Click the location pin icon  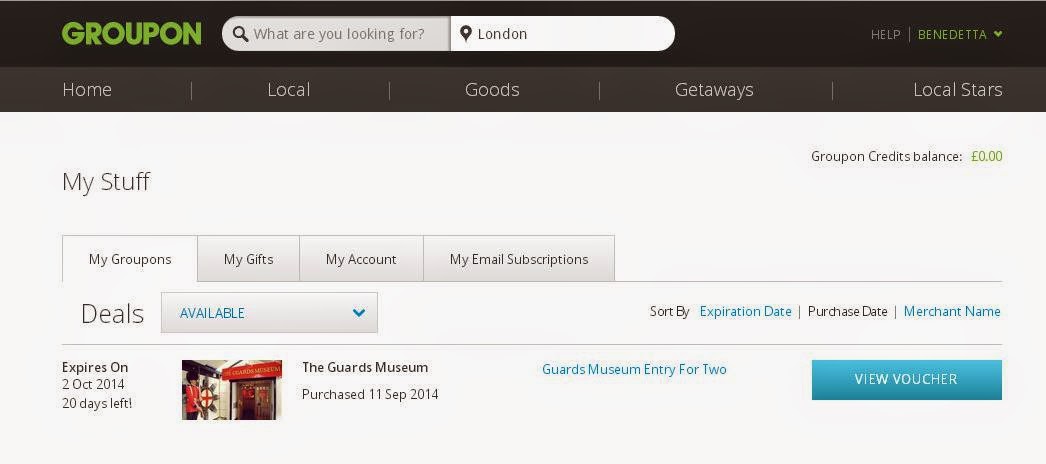pos(466,33)
